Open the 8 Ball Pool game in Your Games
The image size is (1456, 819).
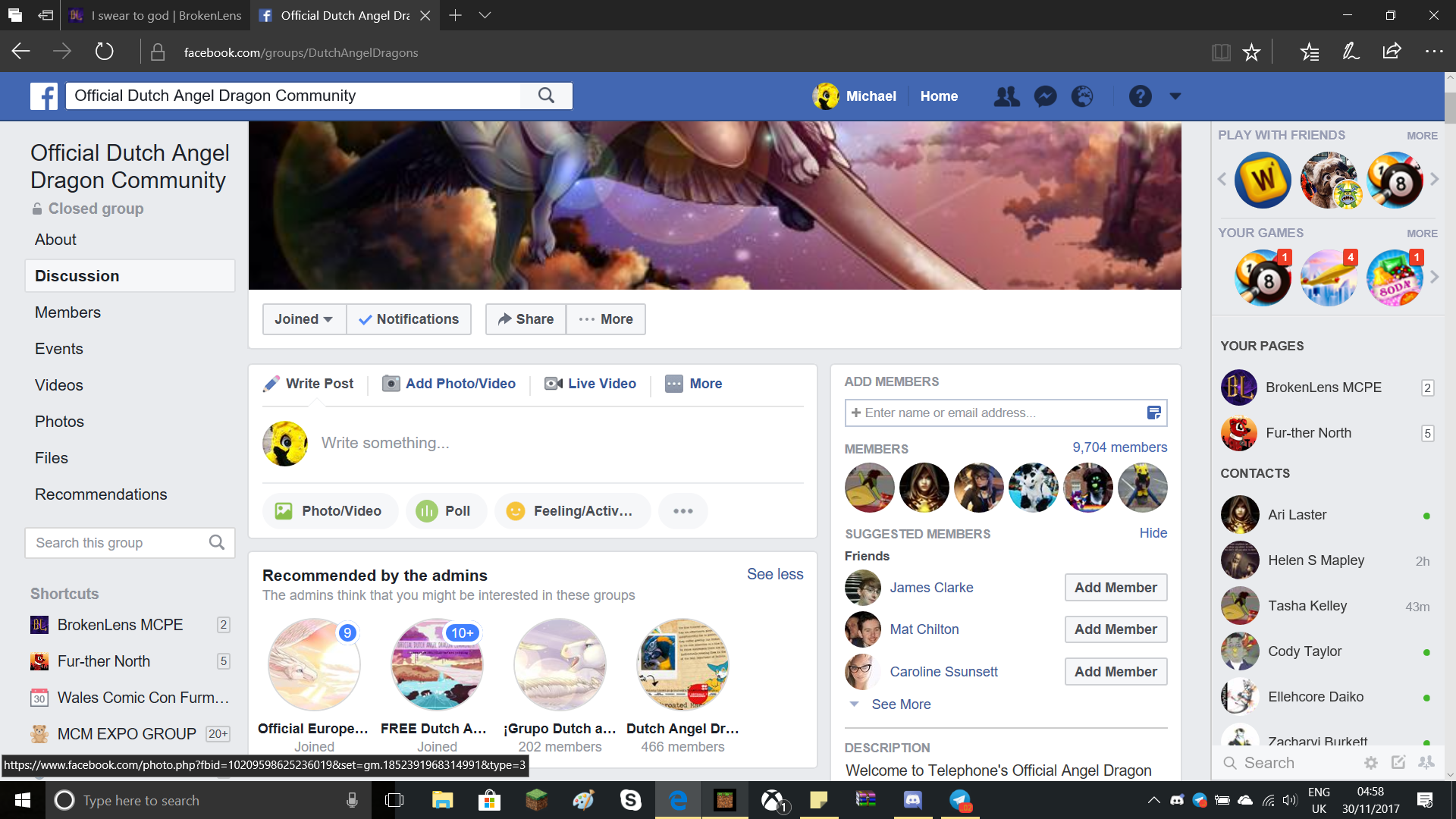tap(1262, 278)
